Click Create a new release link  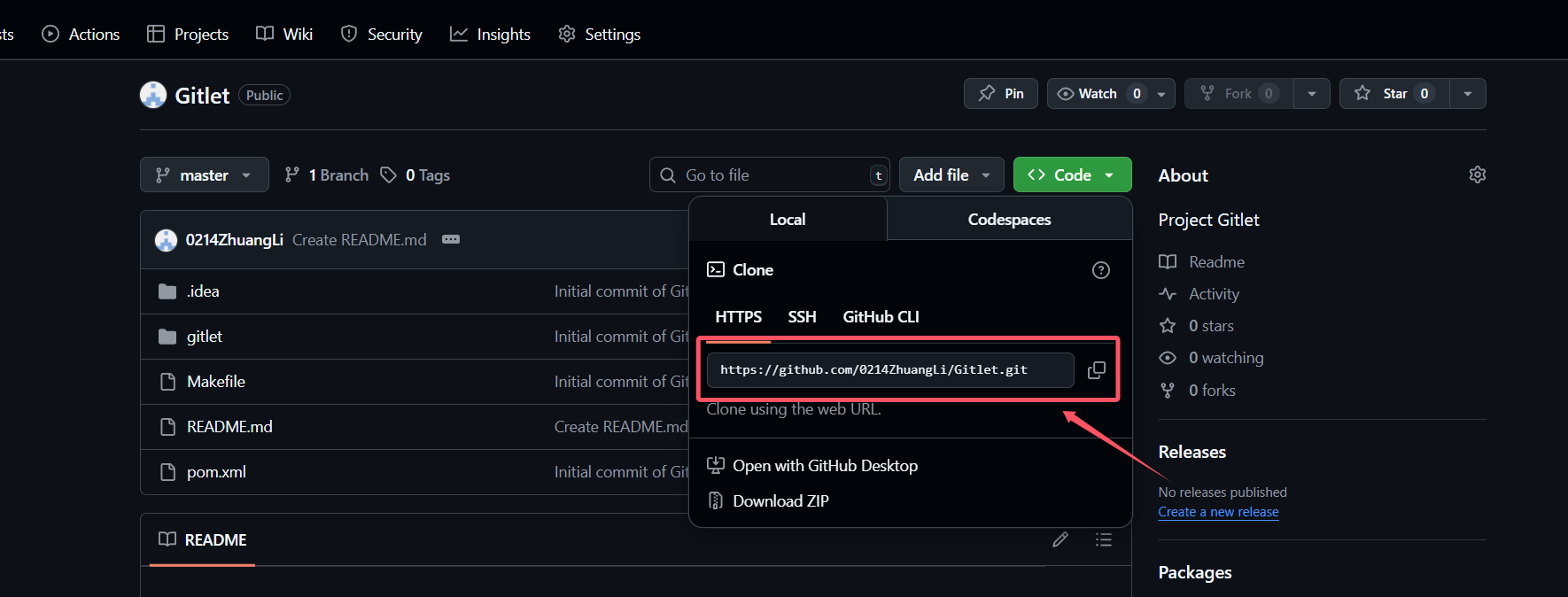(1218, 512)
